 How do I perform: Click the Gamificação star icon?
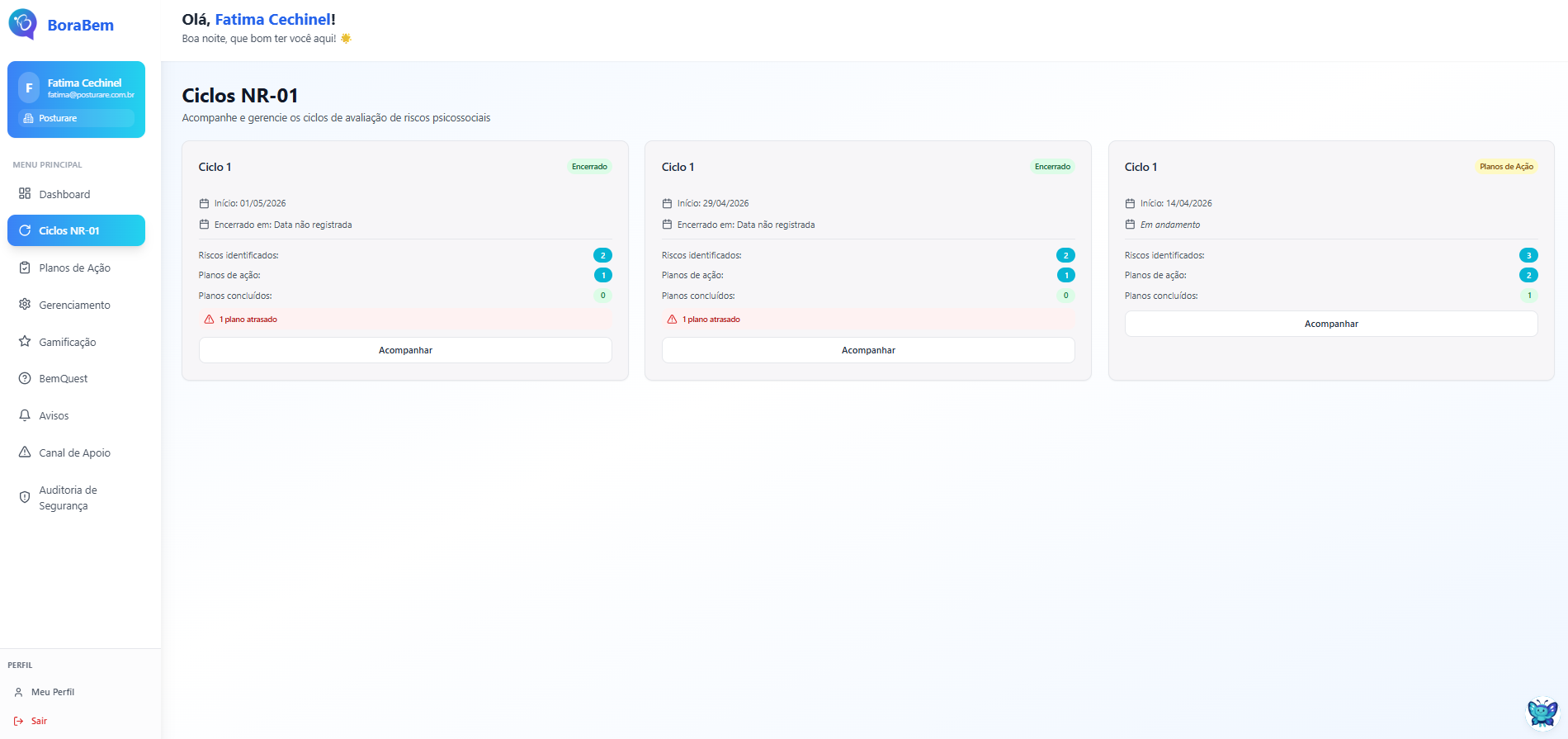click(25, 342)
